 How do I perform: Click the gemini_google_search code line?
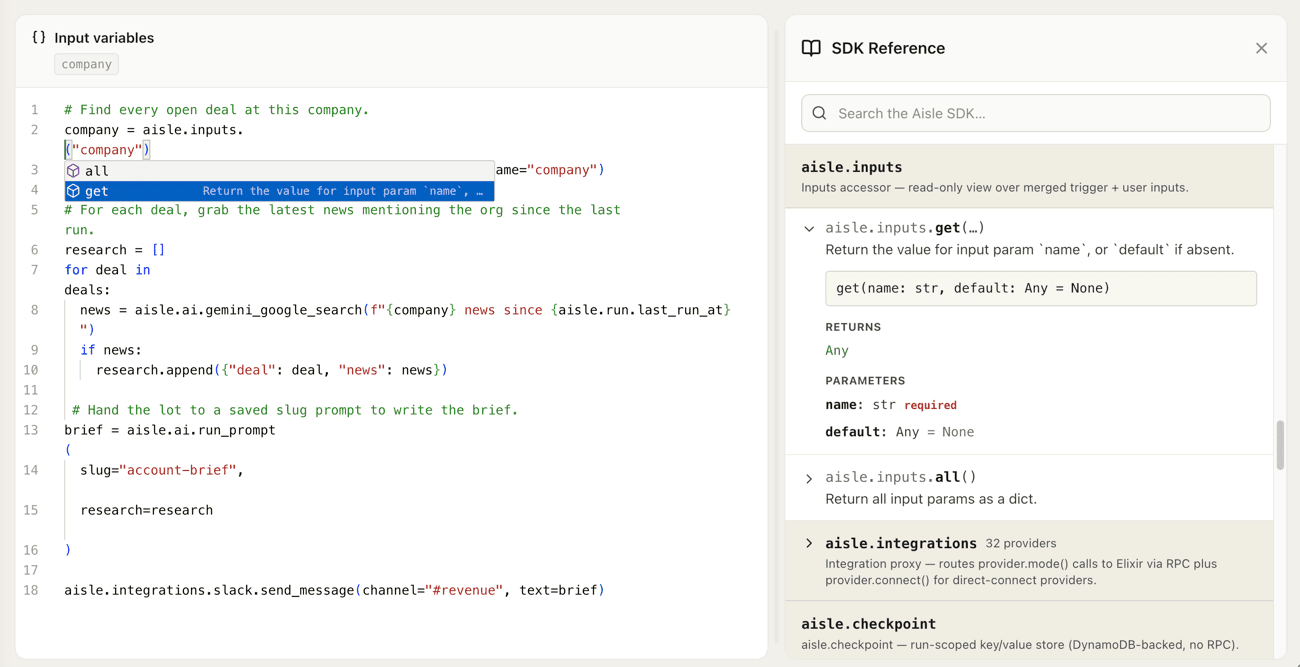(x=405, y=310)
